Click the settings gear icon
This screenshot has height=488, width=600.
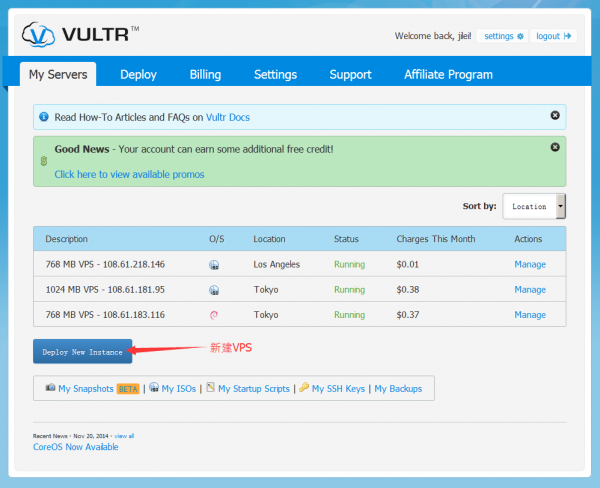(520, 36)
